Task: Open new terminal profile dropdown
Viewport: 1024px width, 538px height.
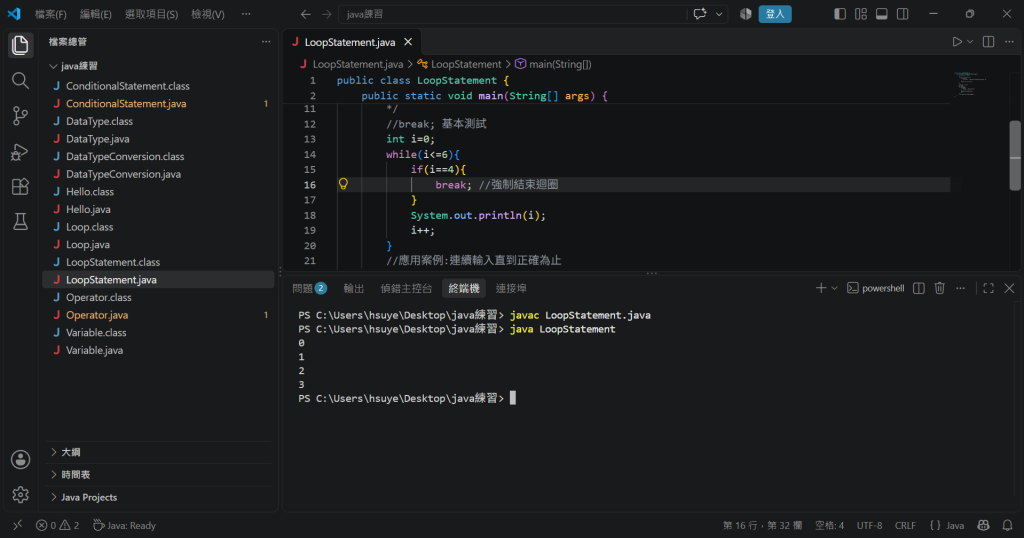Action: point(835,288)
